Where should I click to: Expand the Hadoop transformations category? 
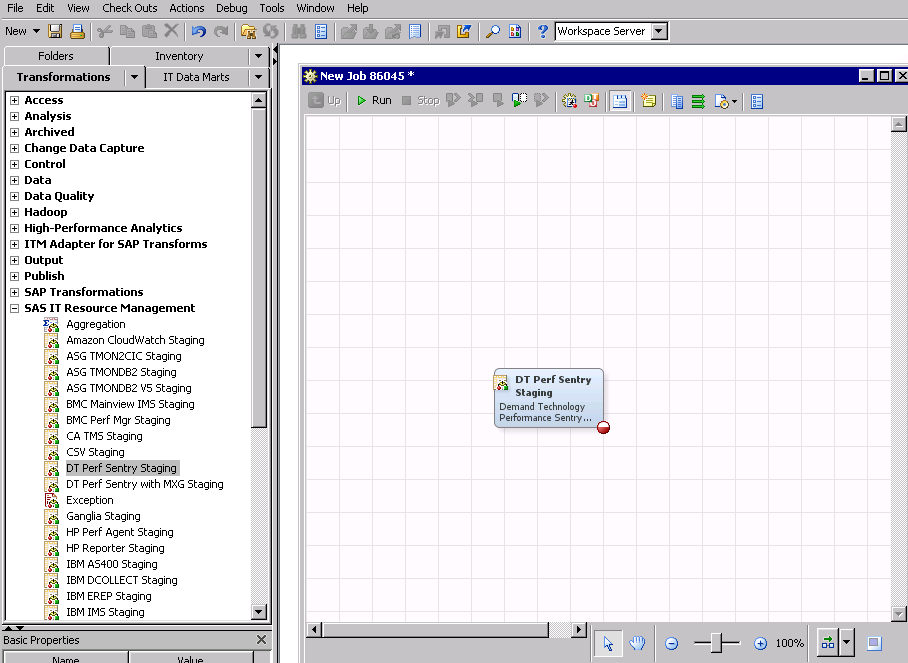[12, 212]
